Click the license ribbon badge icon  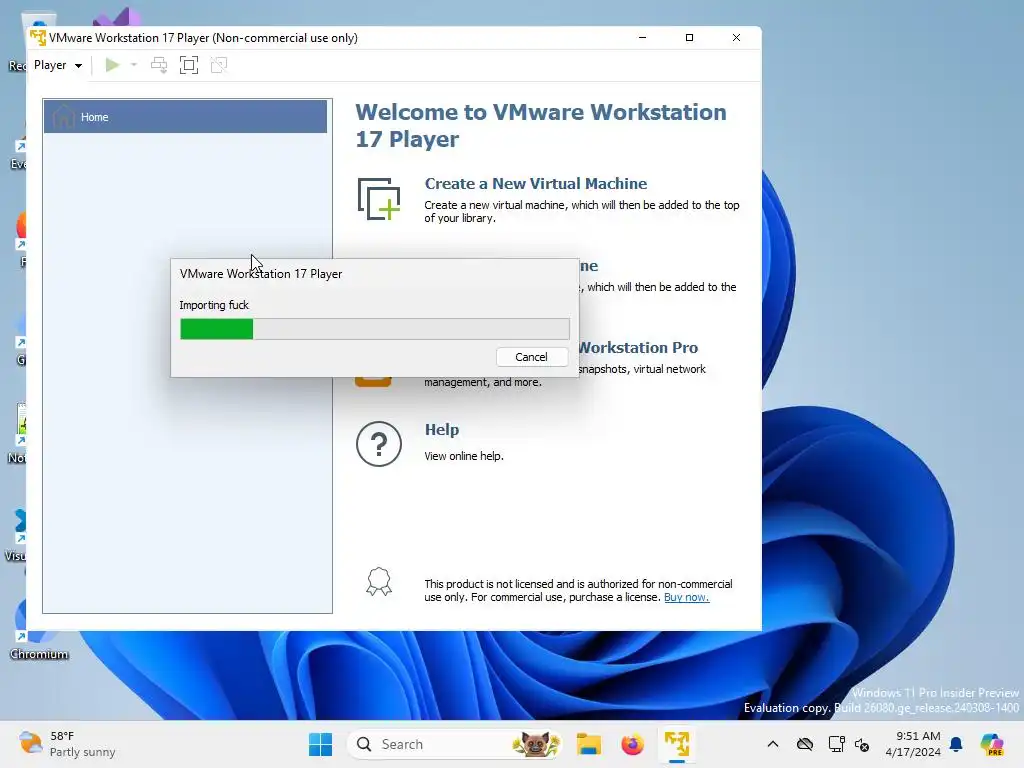click(379, 582)
